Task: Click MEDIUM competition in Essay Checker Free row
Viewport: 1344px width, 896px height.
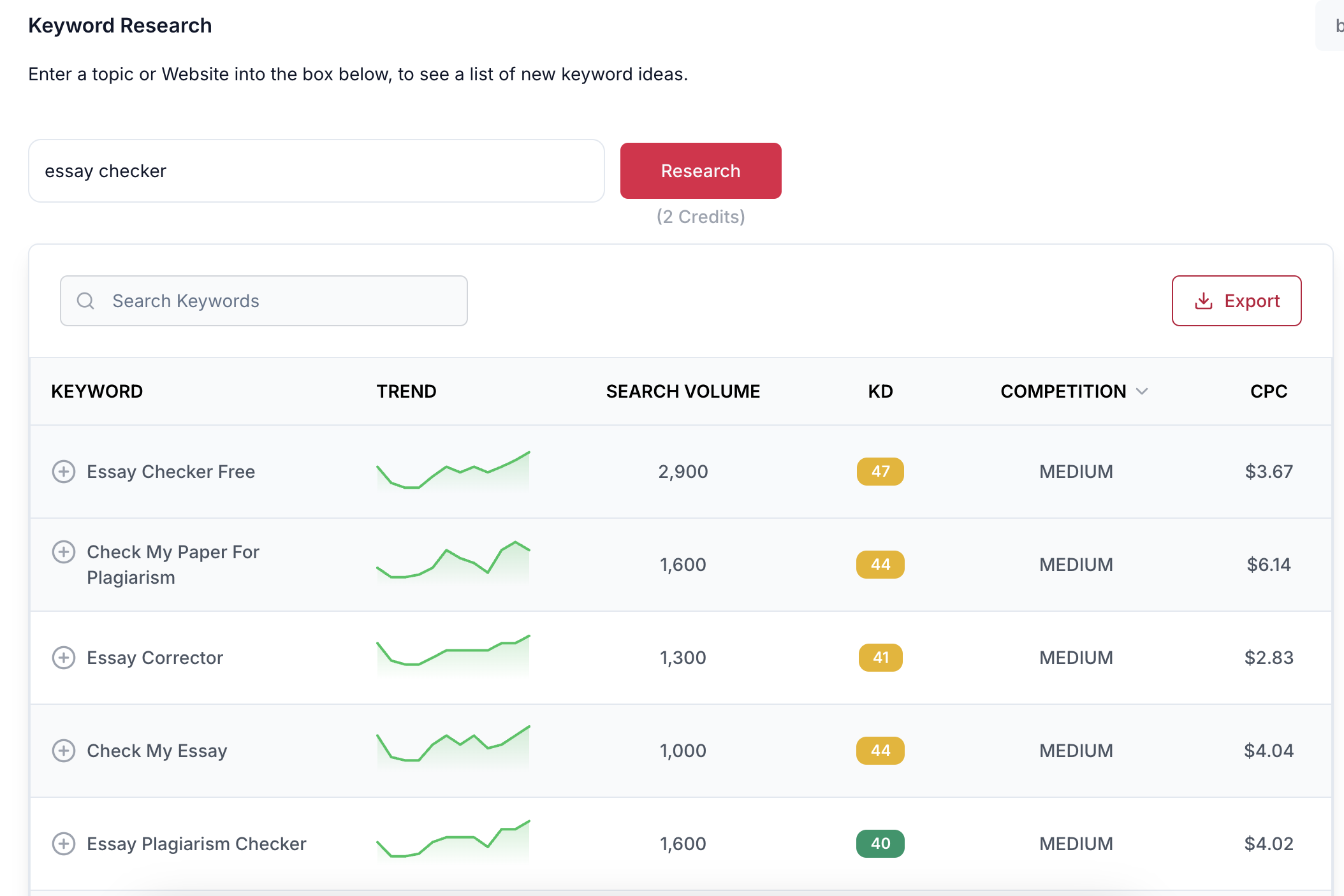Action: (1076, 472)
